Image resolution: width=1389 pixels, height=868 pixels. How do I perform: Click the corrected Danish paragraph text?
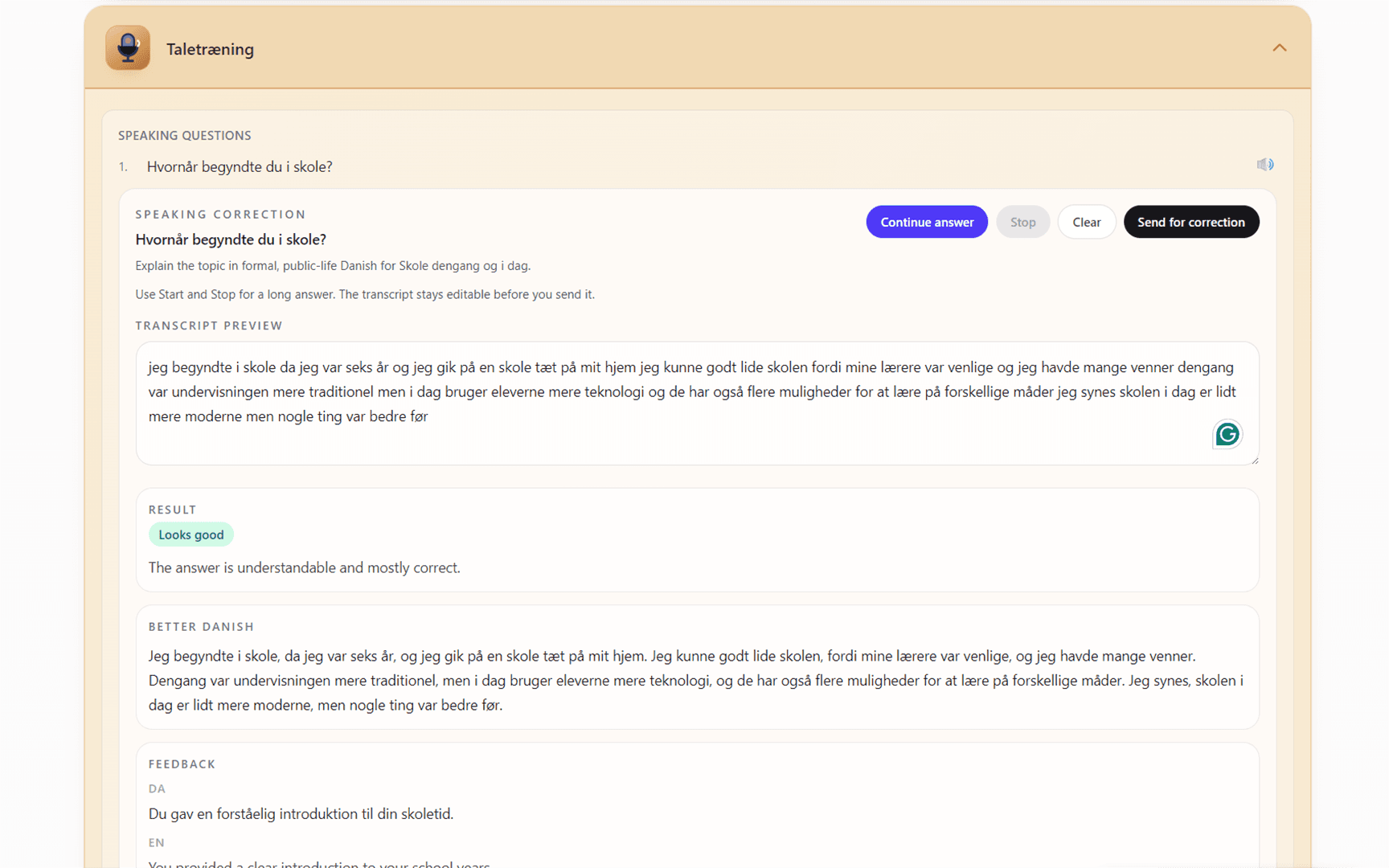pos(697,681)
